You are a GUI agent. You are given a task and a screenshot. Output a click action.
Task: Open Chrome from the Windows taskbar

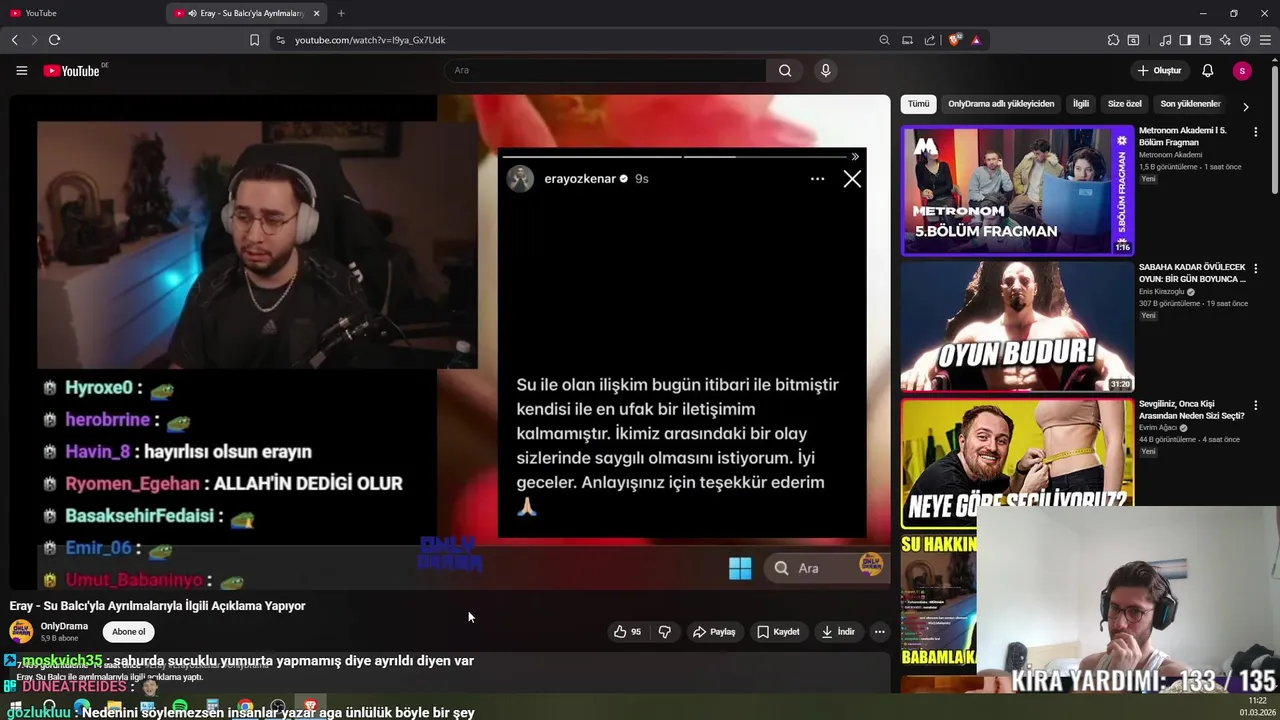[x=245, y=707]
